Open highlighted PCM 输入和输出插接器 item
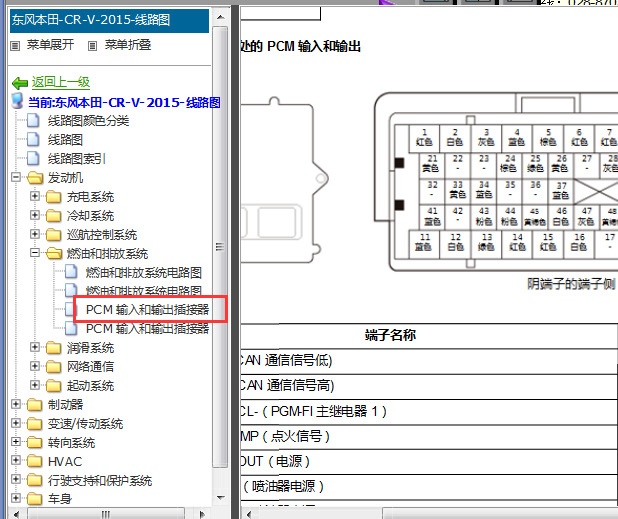Viewport: 618px width, 519px height. pyautogui.click(x=147, y=310)
